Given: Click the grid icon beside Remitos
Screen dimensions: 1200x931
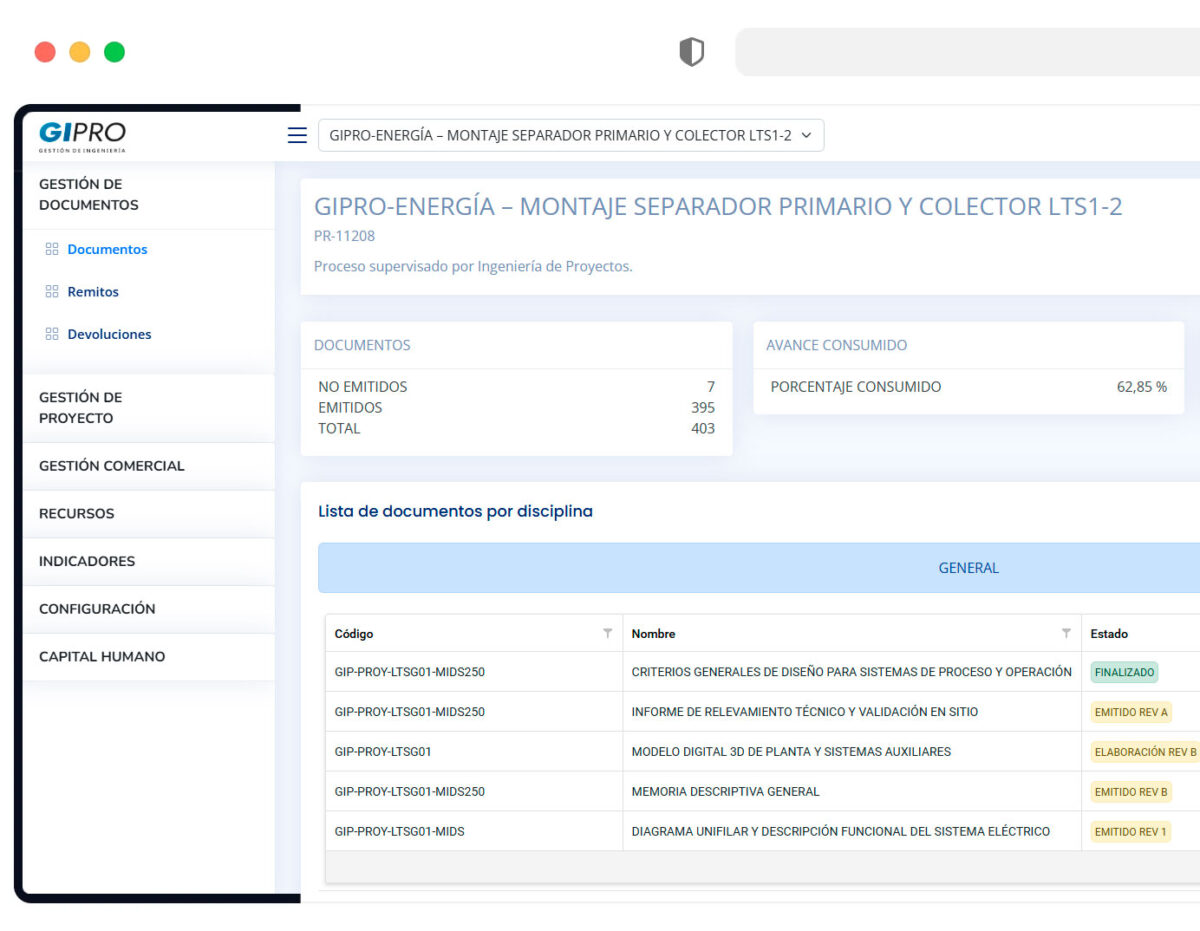Looking at the screenshot, I should pyautogui.click(x=52, y=292).
